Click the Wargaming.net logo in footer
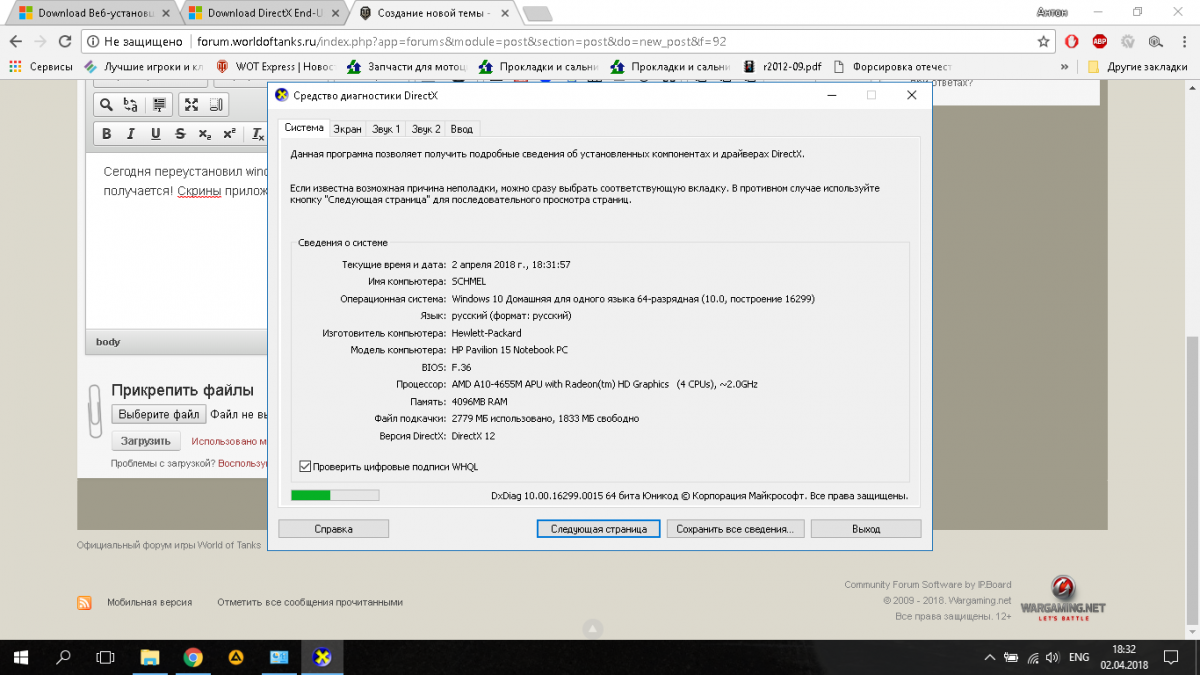This screenshot has height=675, width=1200. (x=1063, y=598)
